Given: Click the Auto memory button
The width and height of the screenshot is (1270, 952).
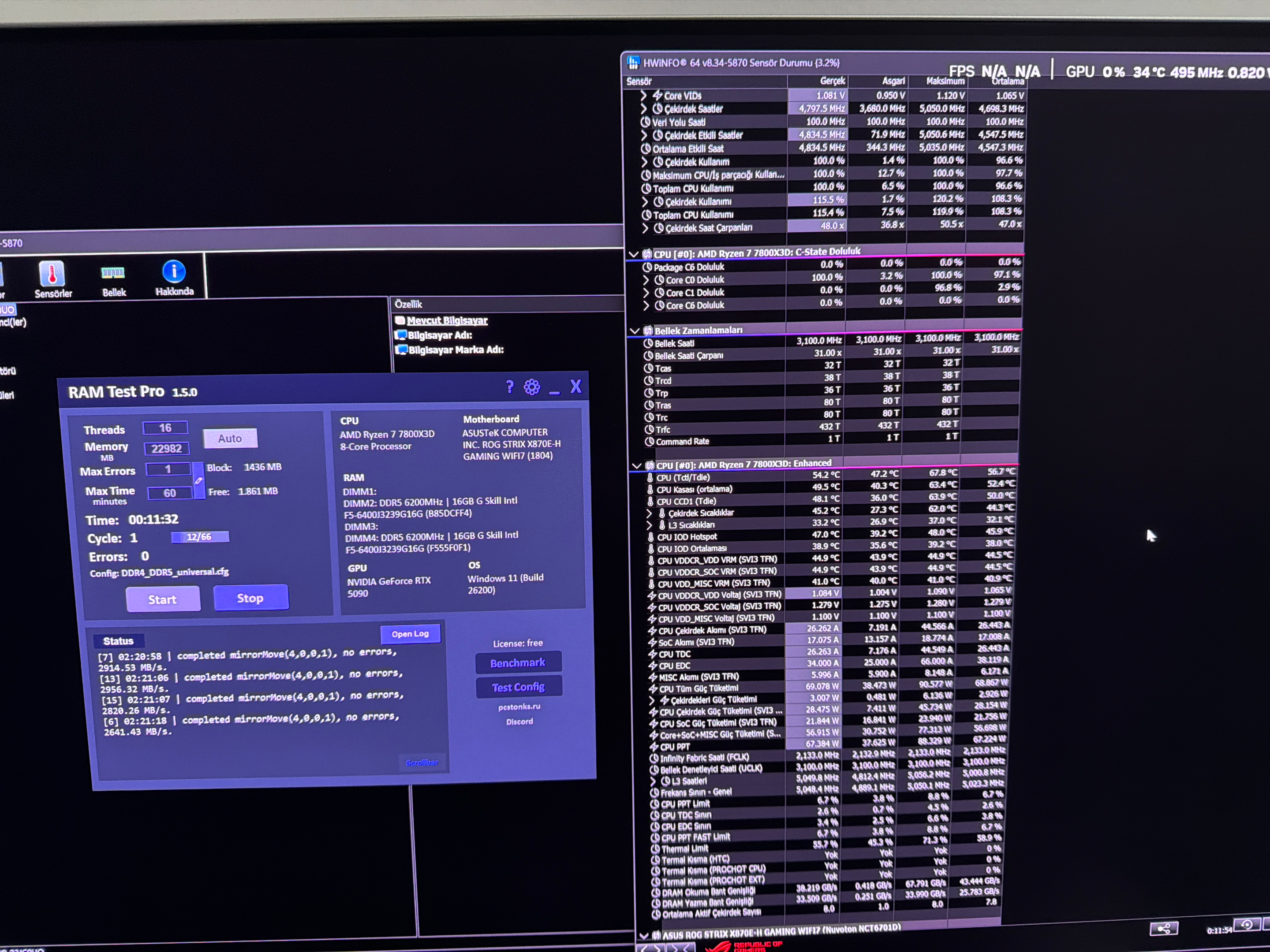Looking at the screenshot, I should pyautogui.click(x=230, y=439).
